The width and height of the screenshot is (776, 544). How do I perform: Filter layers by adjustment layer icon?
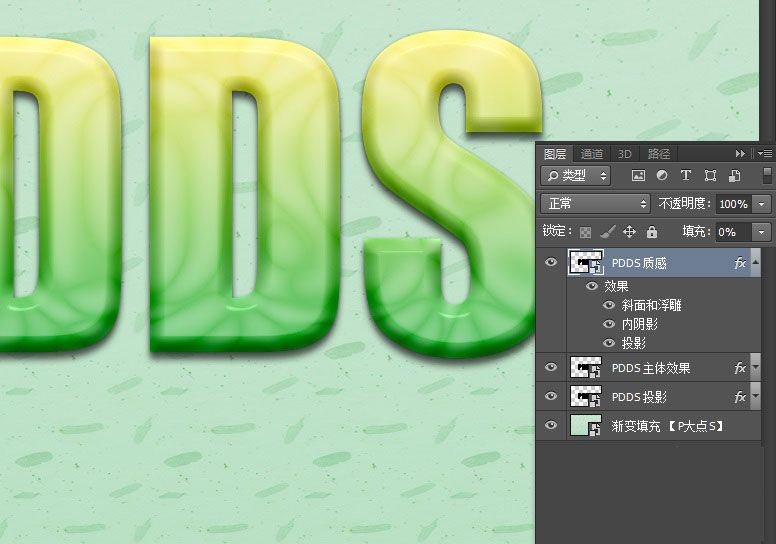[662, 176]
